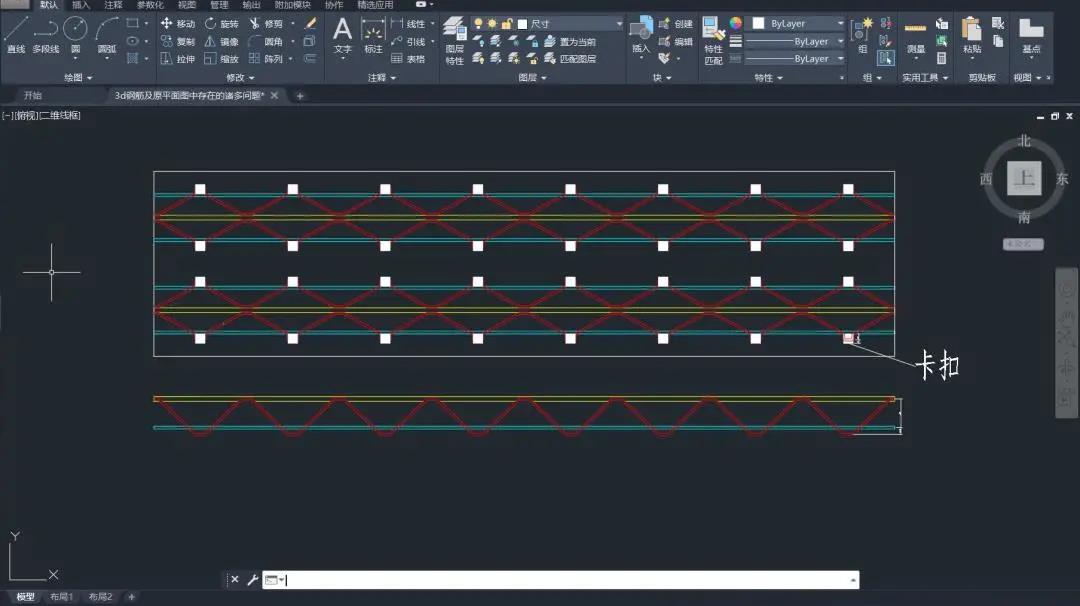Choose the Circle (圆) tool
The image size is (1080, 606).
pos(75,34)
